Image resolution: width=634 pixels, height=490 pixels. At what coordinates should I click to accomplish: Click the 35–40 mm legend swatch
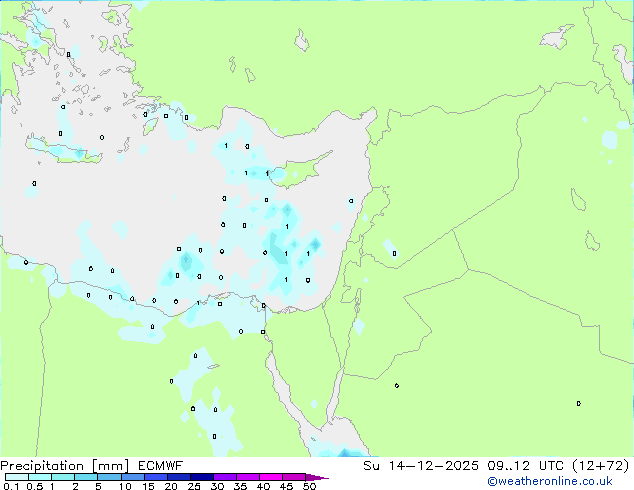coord(247,477)
